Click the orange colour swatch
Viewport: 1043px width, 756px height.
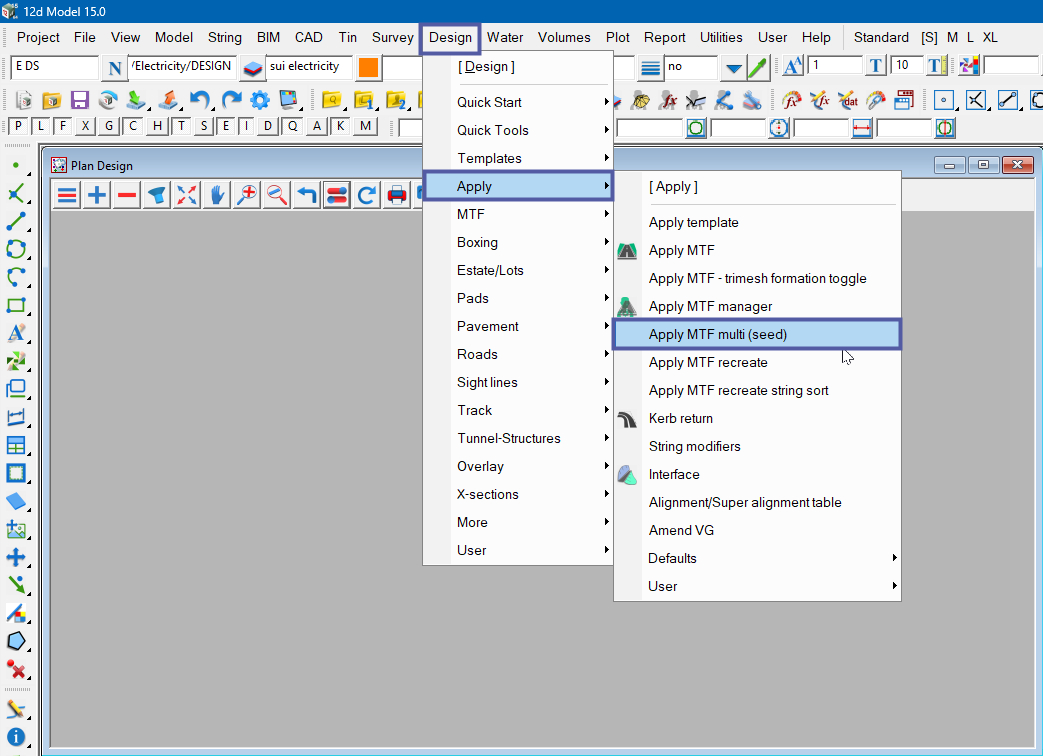pyautogui.click(x=368, y=68)
